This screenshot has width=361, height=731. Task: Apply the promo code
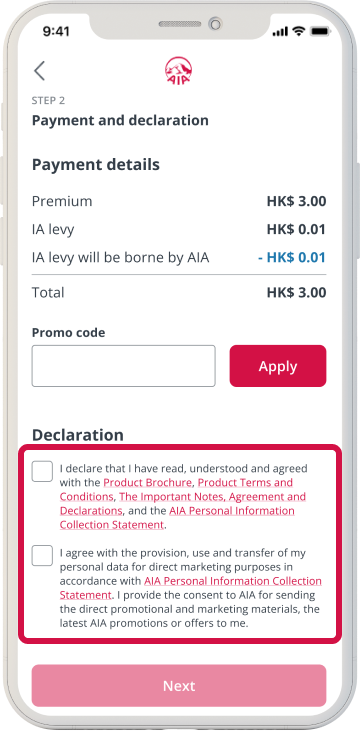(278, 366)
